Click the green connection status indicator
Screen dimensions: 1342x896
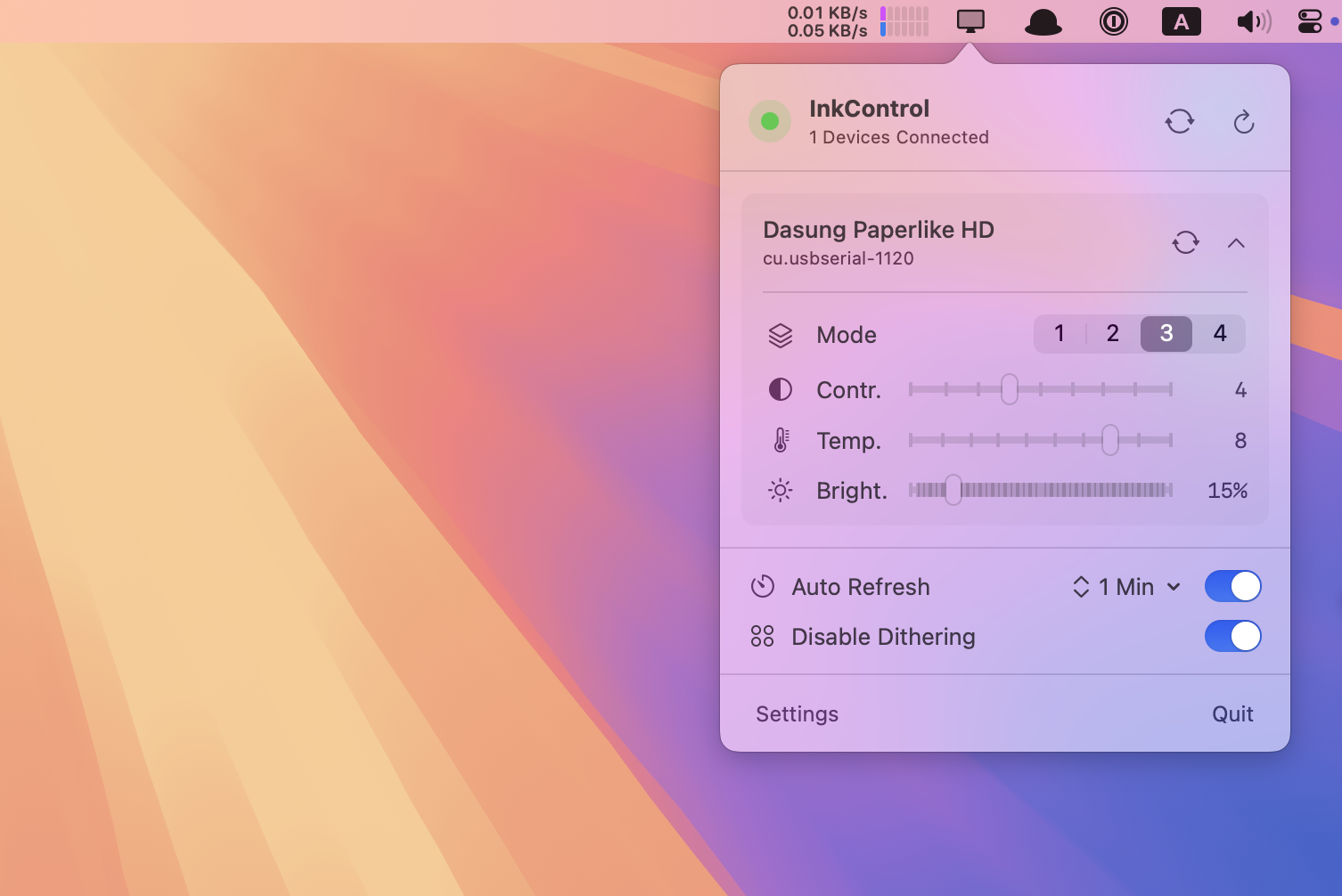(770, 121)
